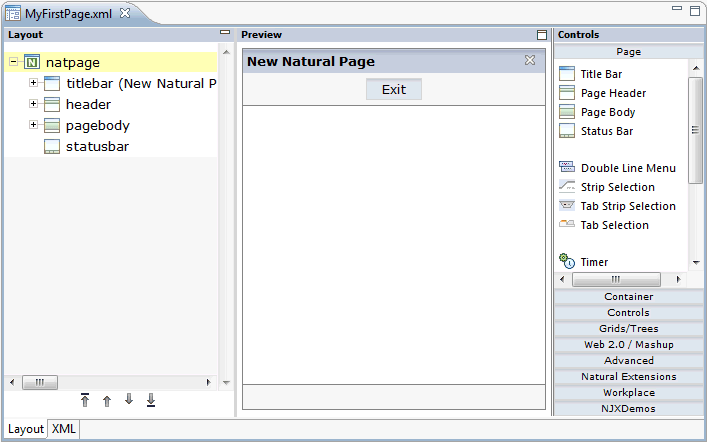707x442 pixels.
Task: Close the New Natural Page preview
Action: (530, 61)
